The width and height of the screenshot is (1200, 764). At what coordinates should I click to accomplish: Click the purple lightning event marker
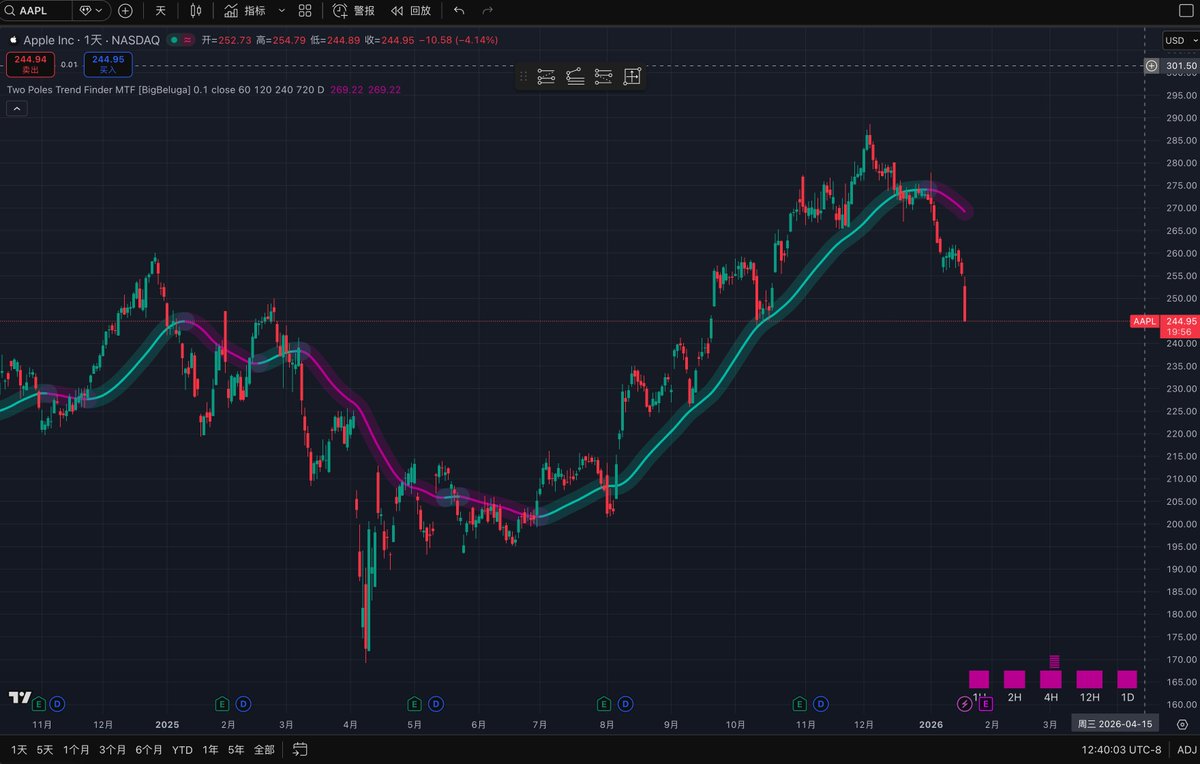[964, 704]
